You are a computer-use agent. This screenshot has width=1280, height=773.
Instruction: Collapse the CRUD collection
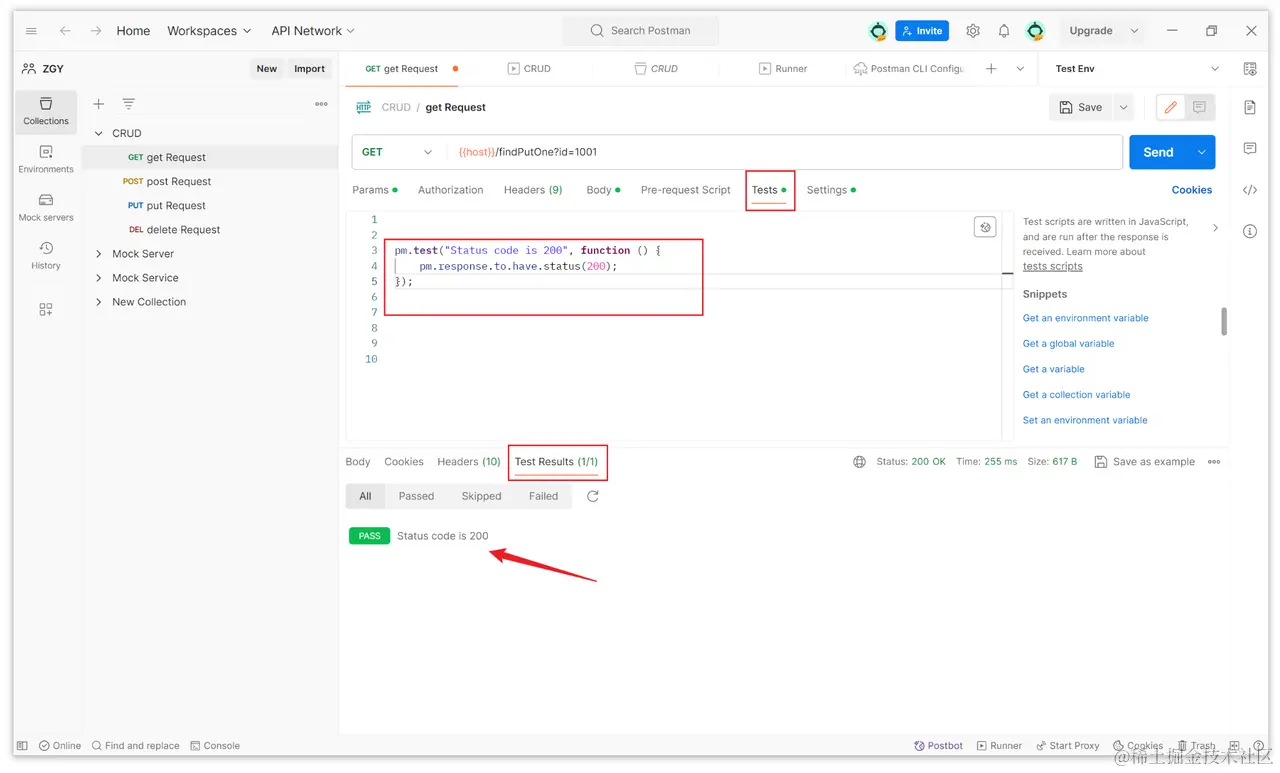98,133
